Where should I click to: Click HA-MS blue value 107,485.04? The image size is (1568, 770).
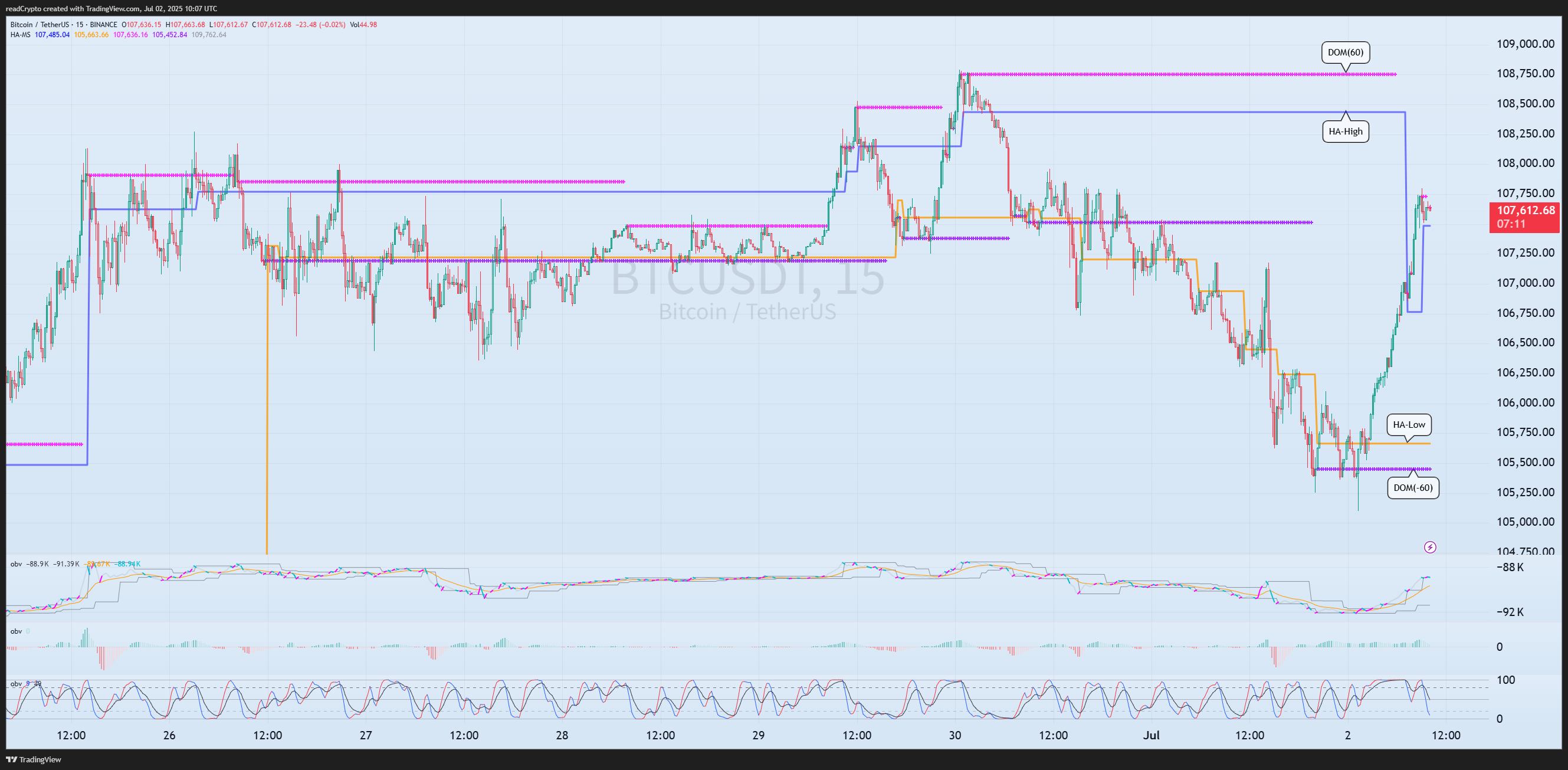(x=53, y=35)
